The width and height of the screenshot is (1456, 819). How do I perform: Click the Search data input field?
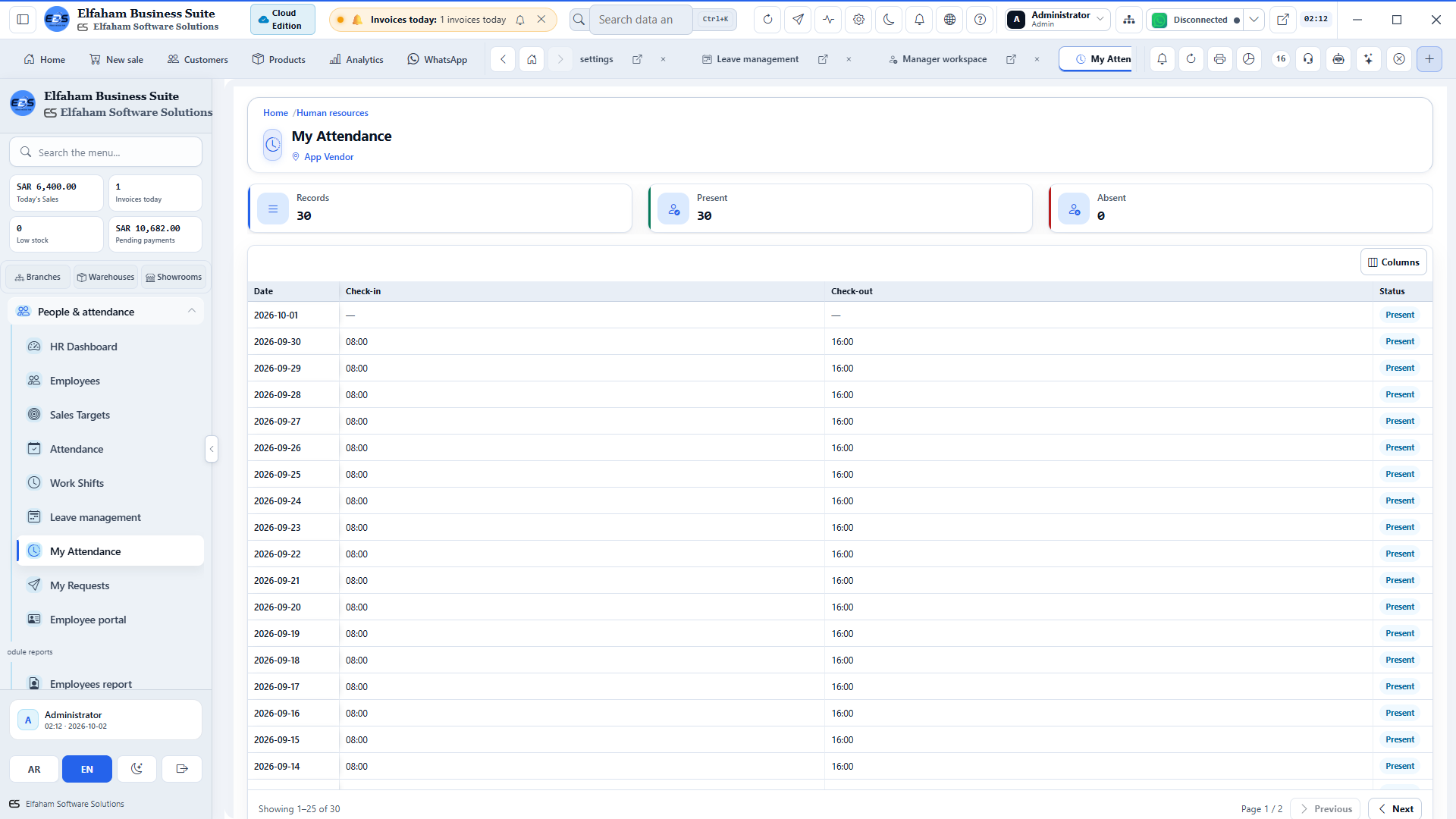coord(641,20)
